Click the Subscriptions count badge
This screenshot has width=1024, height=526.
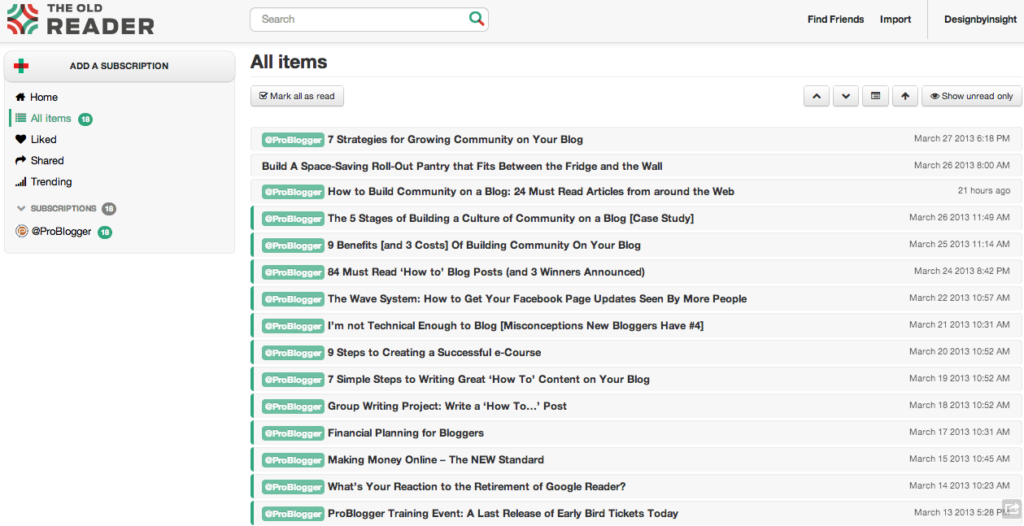(109, 208)
